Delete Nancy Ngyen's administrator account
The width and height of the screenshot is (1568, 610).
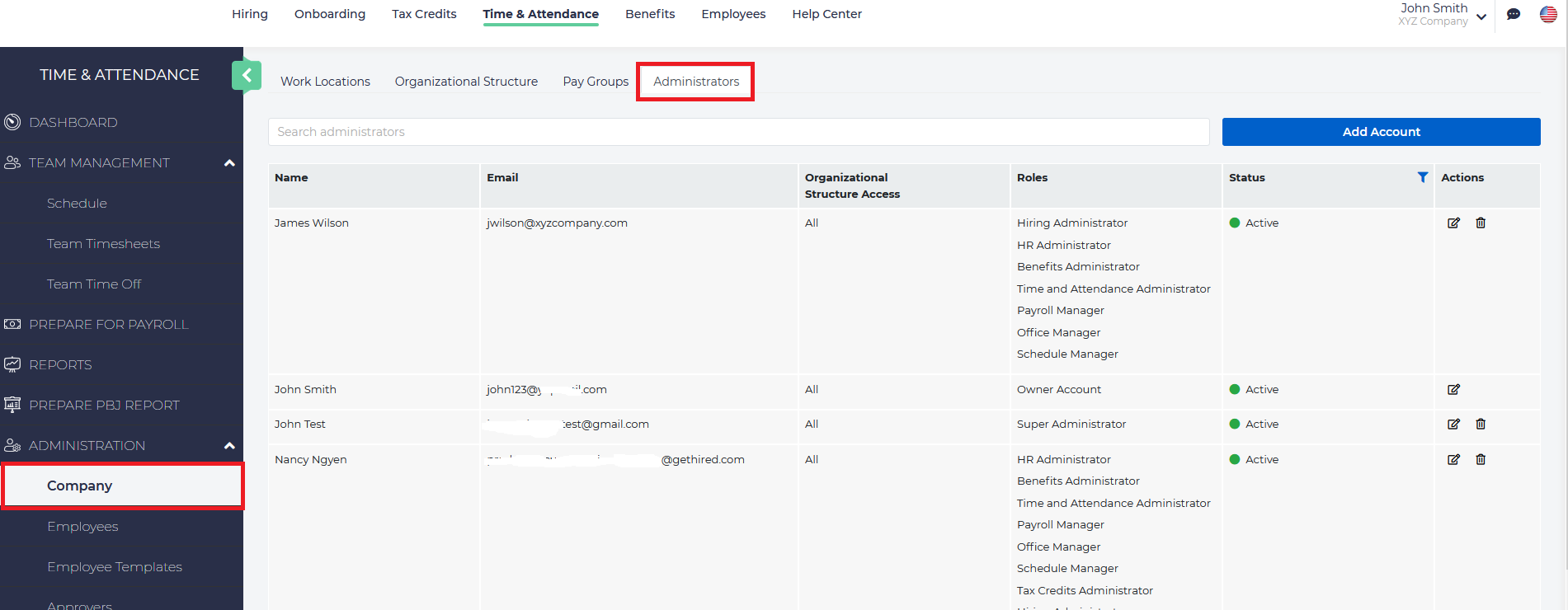1481,459
